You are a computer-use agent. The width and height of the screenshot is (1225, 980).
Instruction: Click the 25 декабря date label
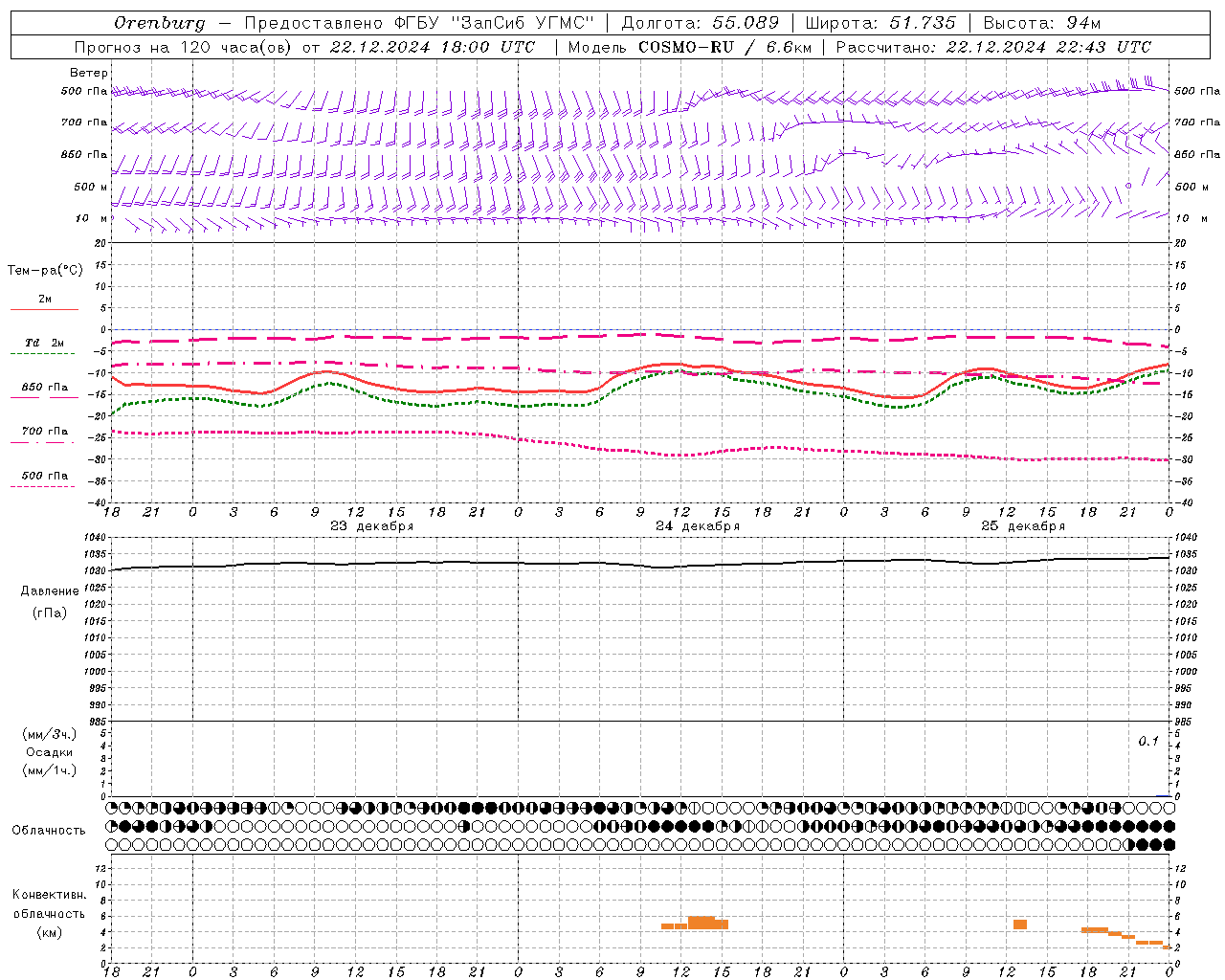point(1022,526)
